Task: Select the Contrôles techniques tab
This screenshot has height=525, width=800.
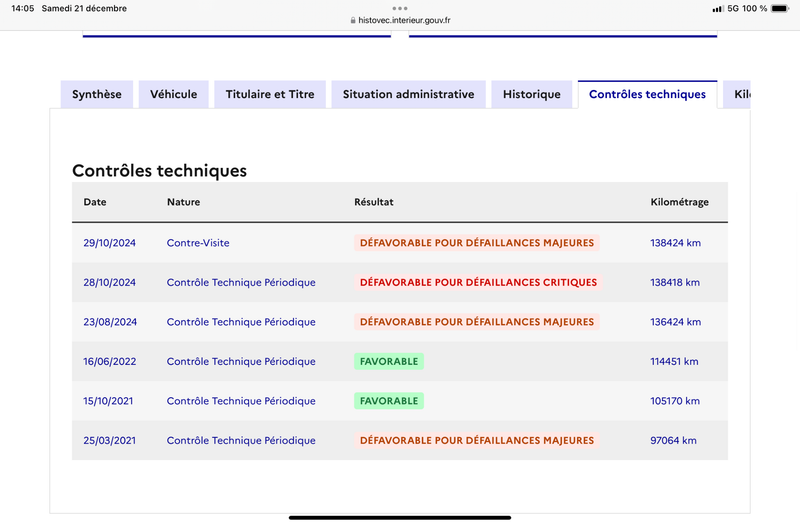Action: [x=647, y=94]
